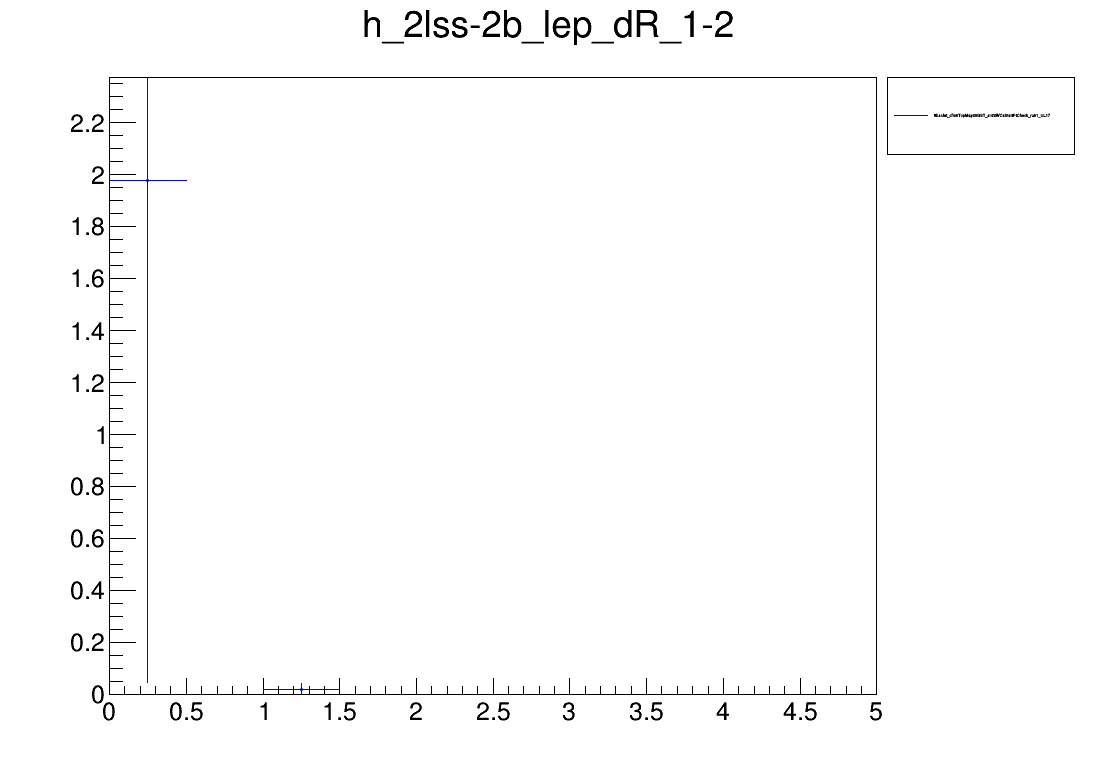Click y-axis label 2.2
1096x772 pixels.
87,124
